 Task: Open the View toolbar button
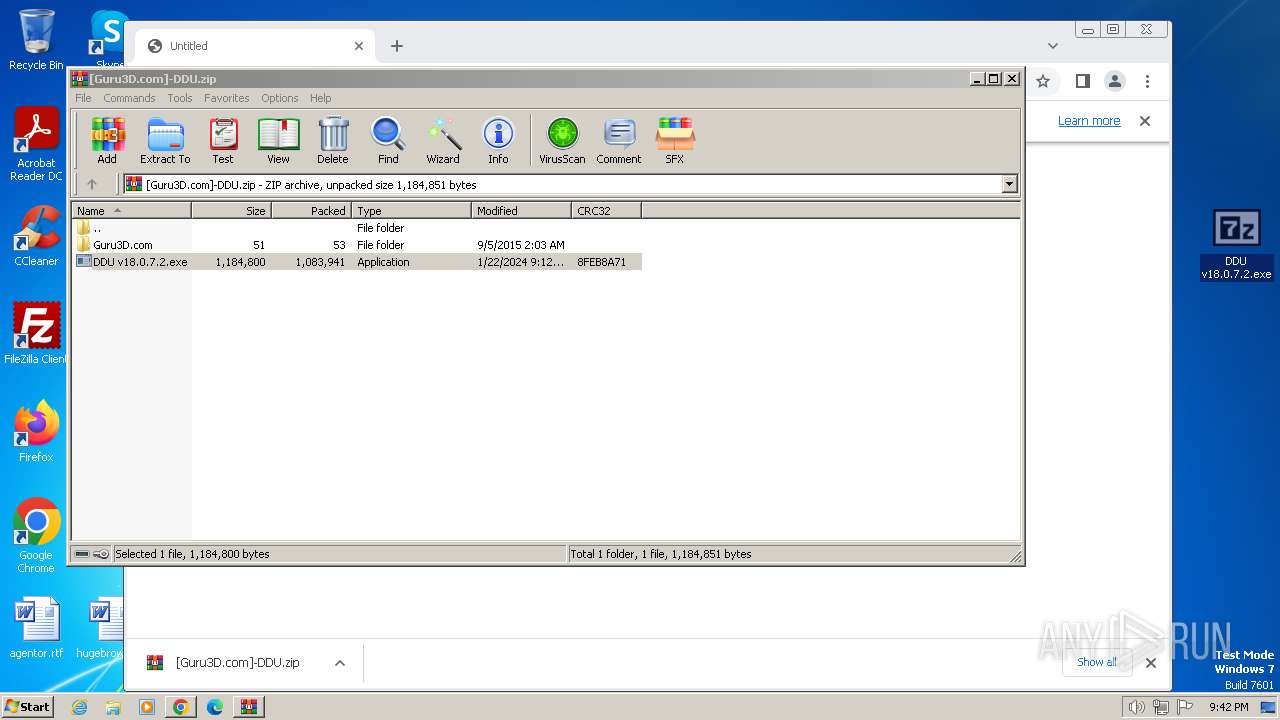click(278, 140)
